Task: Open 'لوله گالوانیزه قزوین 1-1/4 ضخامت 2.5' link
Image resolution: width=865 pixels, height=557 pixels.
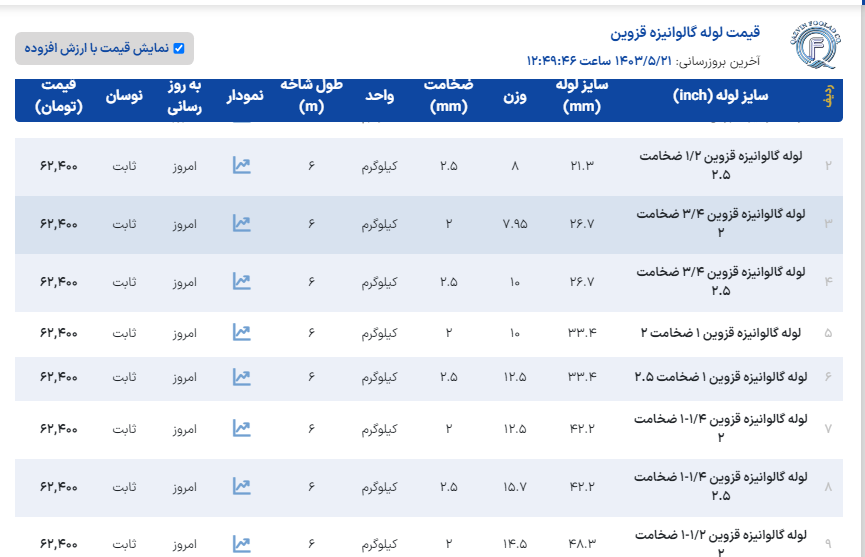Action: pos(720,487)
